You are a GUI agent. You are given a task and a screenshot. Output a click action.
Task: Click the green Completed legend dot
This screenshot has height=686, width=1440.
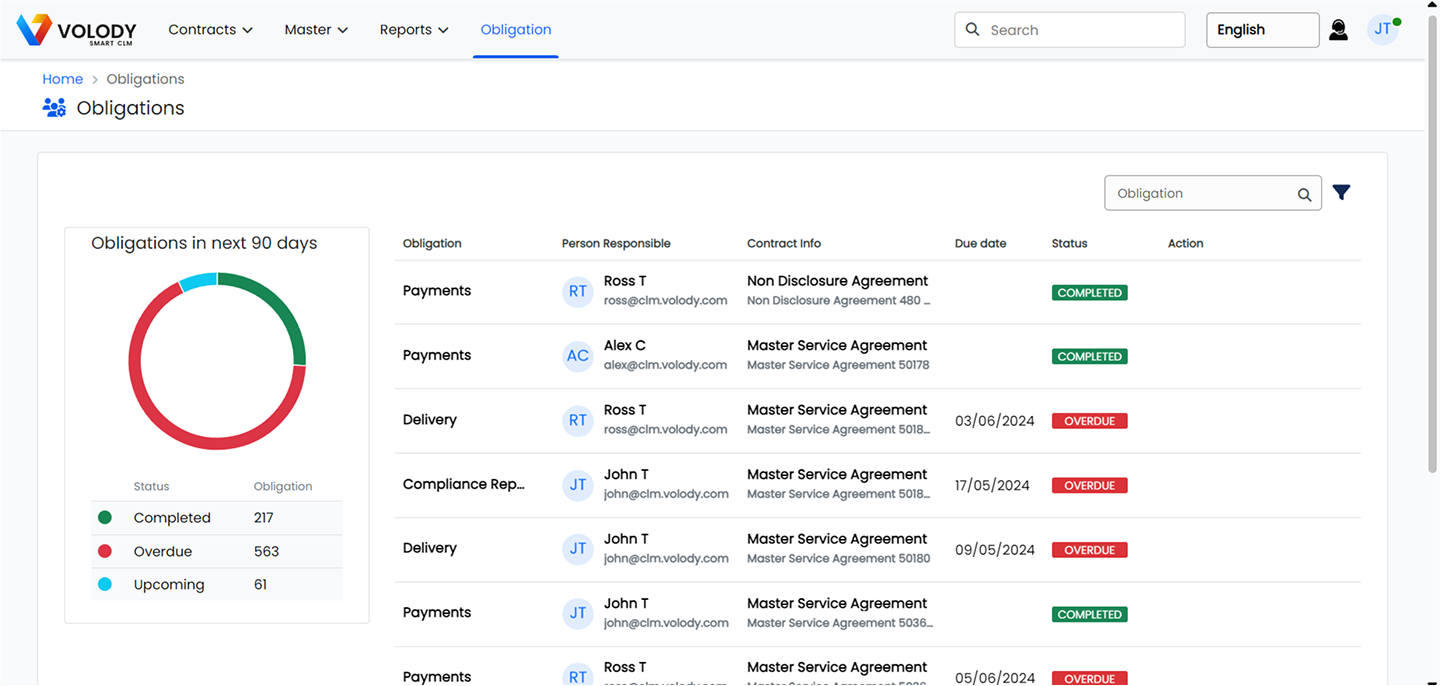click(x=105, y=518)
